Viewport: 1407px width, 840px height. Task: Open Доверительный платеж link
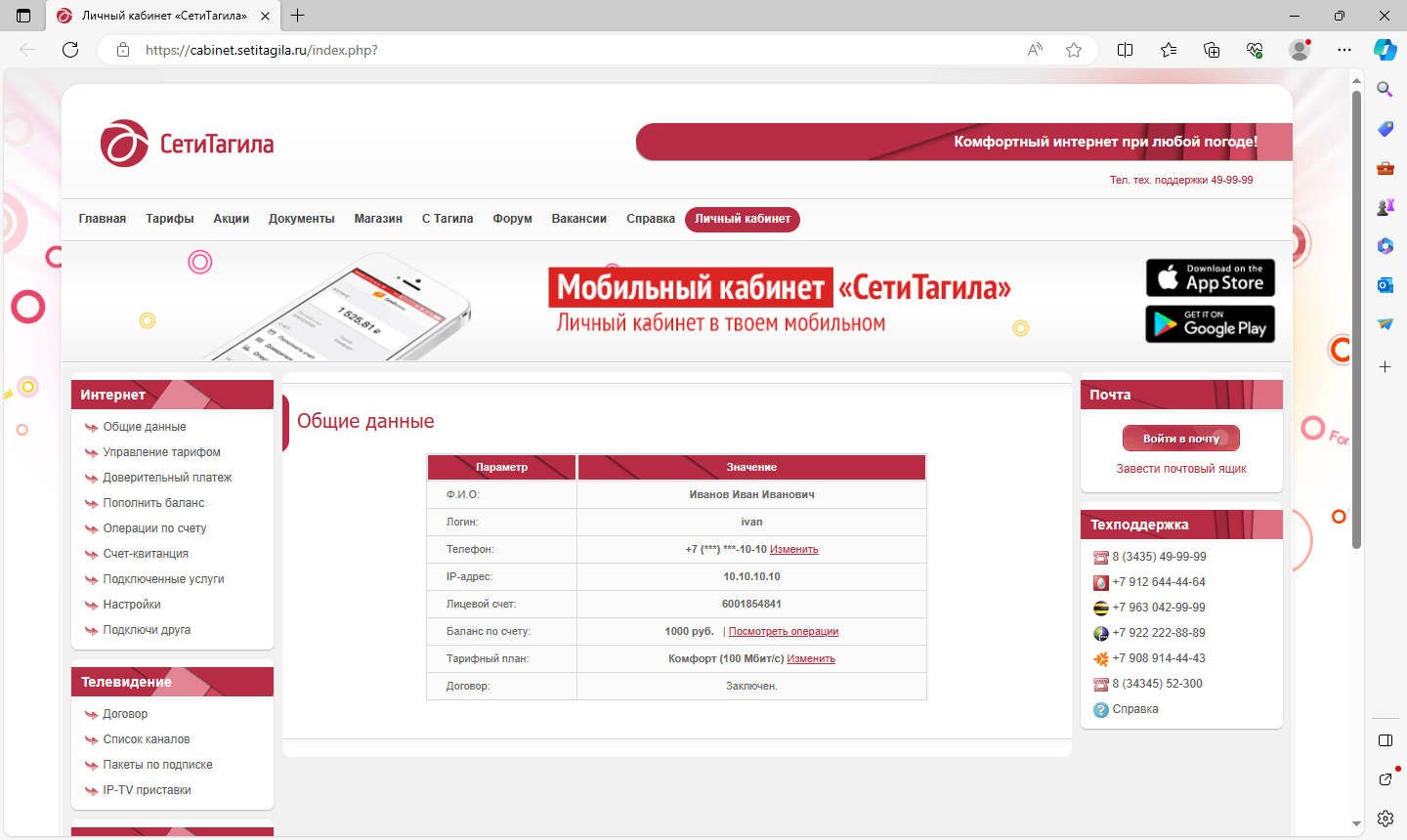[167, 478]
